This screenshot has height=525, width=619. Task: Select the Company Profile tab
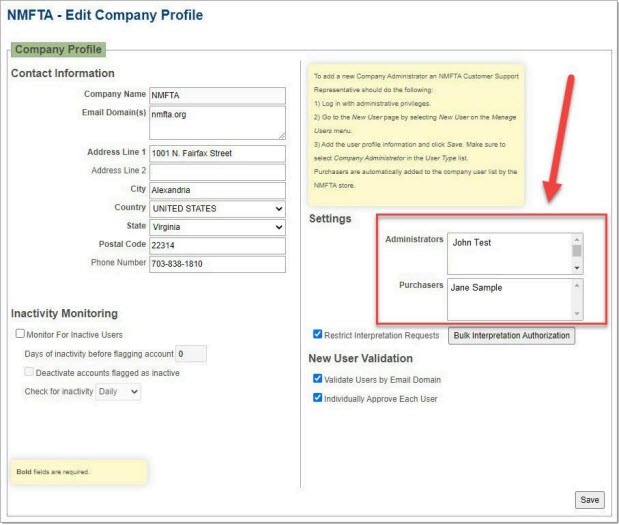(x=58, y=49)
